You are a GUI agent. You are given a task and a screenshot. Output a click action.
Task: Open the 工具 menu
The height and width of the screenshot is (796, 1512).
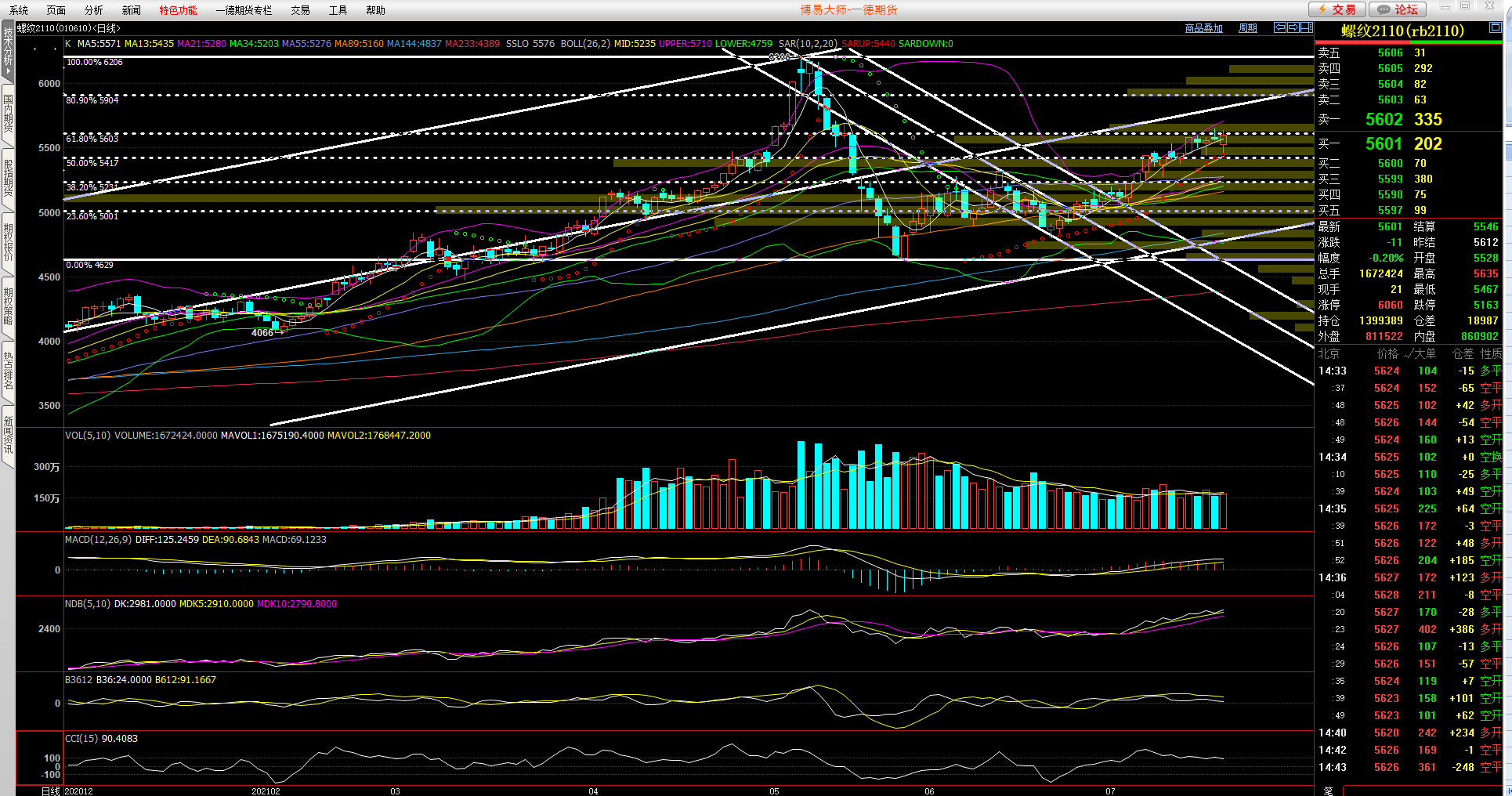click(338, 10)
